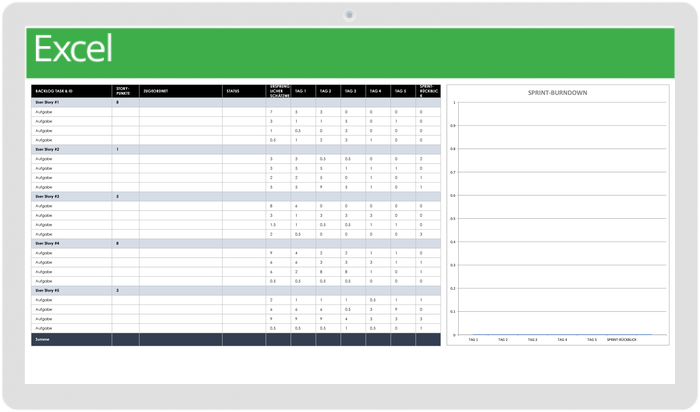Click the SPRINT-BURNDOWN chart title
This screenshot has height=412, width=700.
[558, 93]
